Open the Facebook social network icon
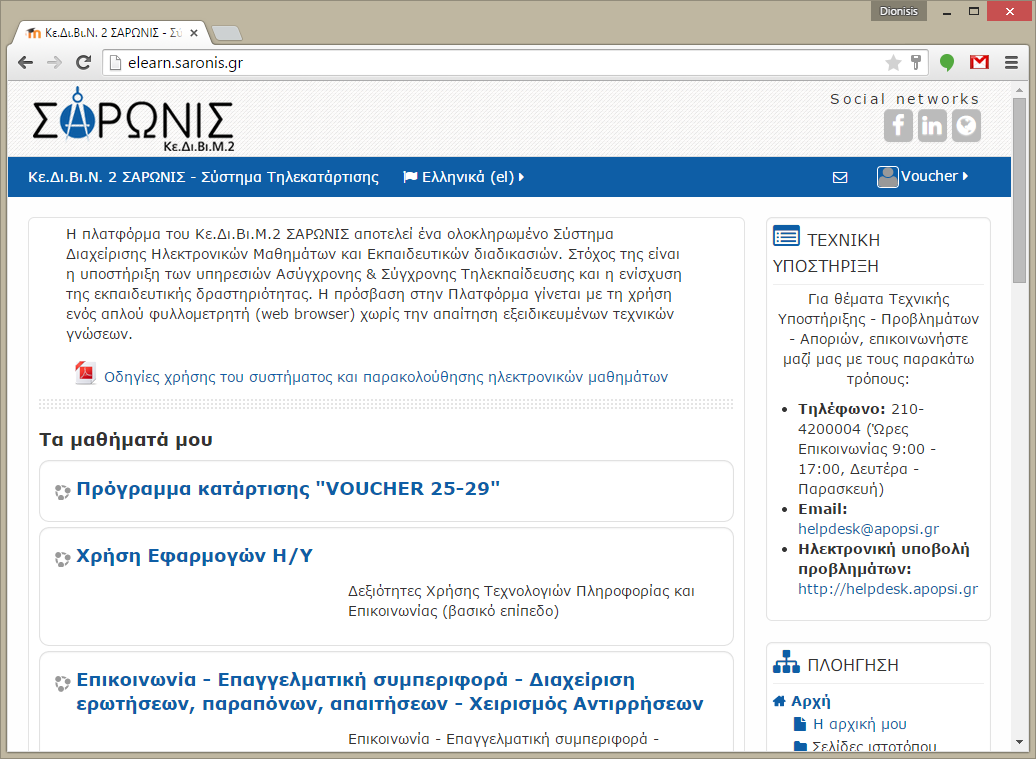Viewport: 1036px width, 759px height. [899, 126]
